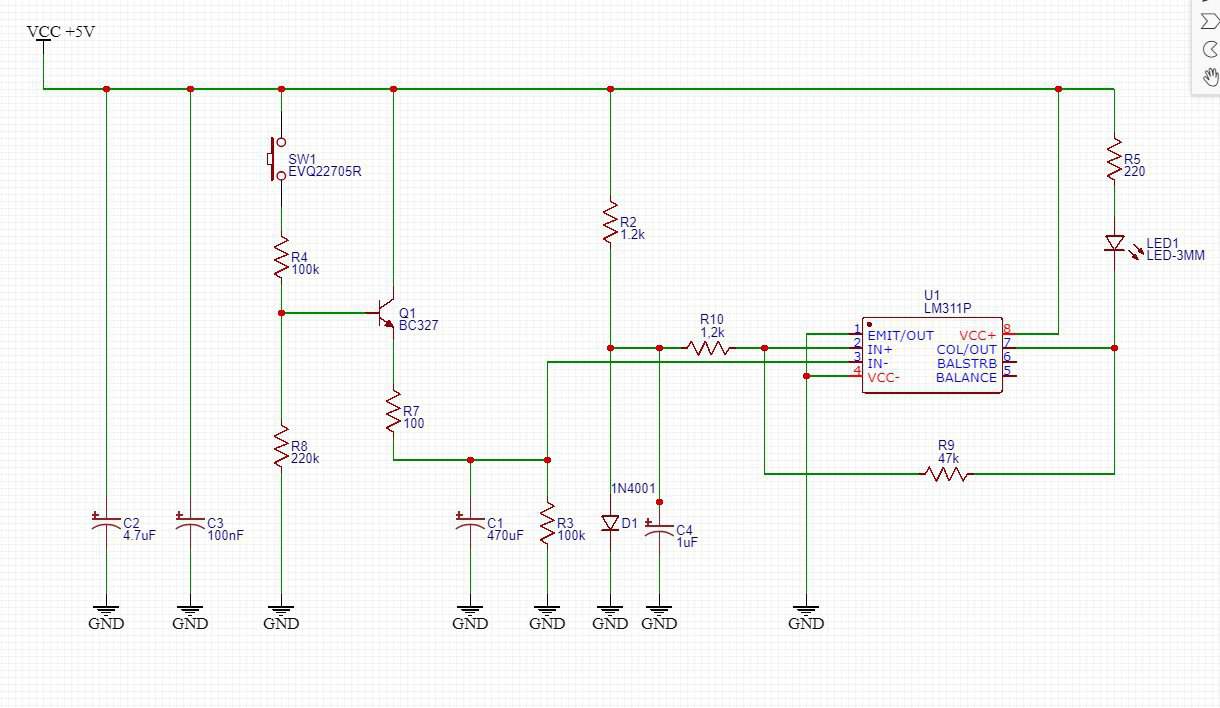Click the R9 47k feedback resistor
The width and height of the screenshot is (1220, 708).
(946, 474)
